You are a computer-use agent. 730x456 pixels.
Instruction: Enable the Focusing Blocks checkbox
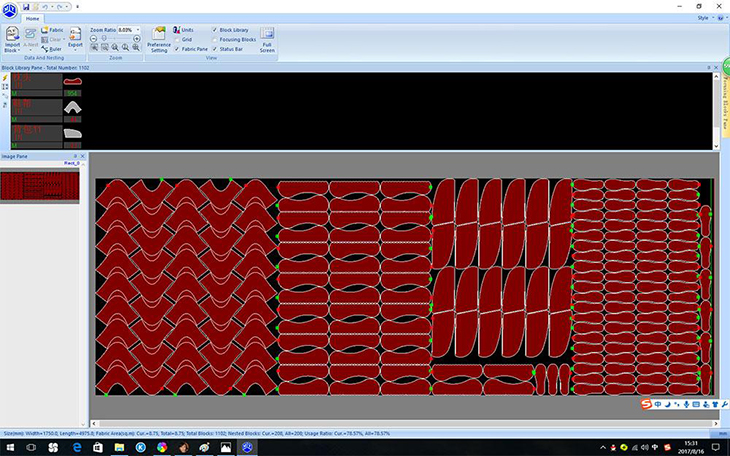[215, 40]
